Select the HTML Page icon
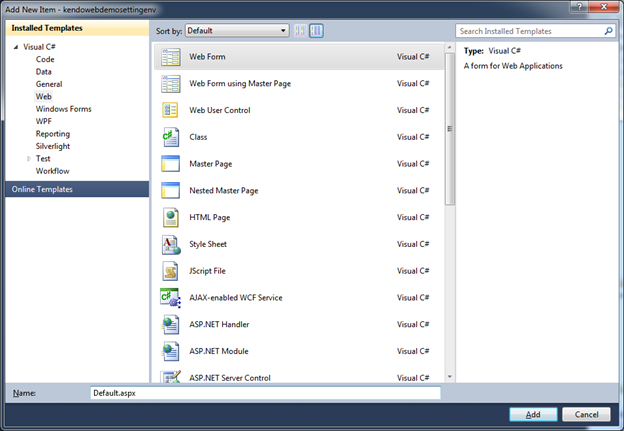The image size is (624, 431). click(170, 217)
